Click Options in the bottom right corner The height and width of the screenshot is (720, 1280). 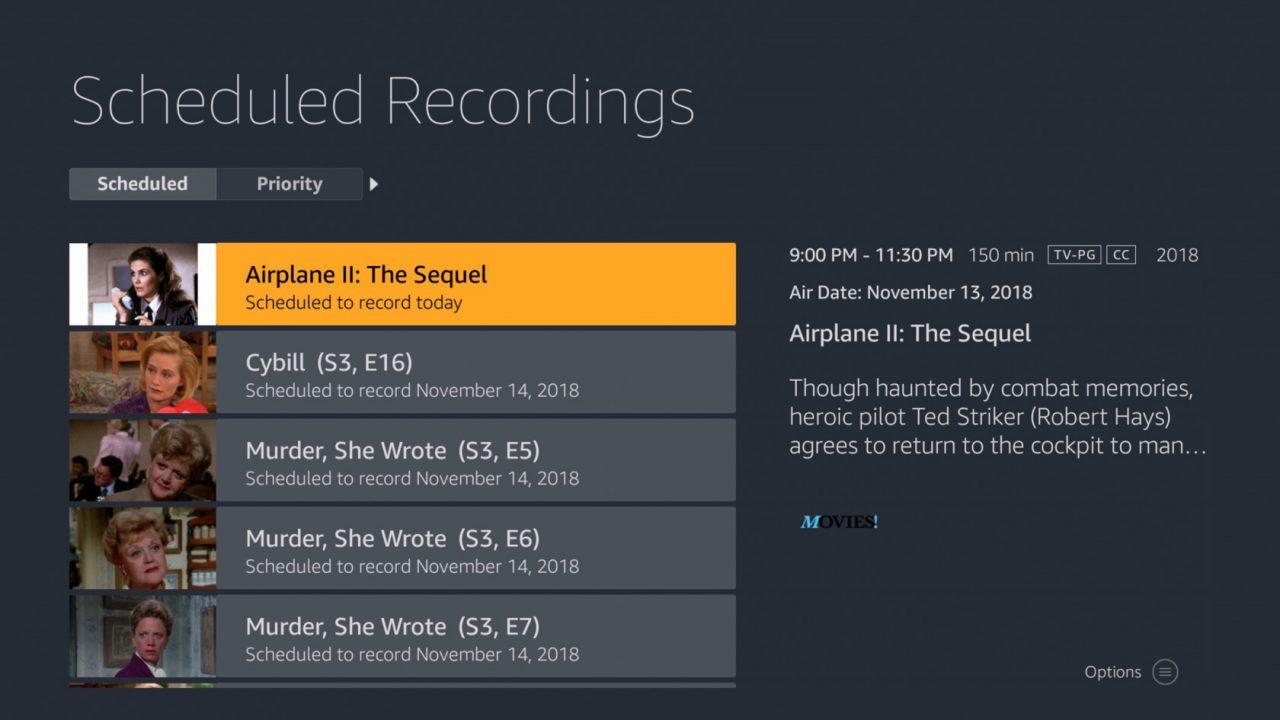coord(1112,672)
